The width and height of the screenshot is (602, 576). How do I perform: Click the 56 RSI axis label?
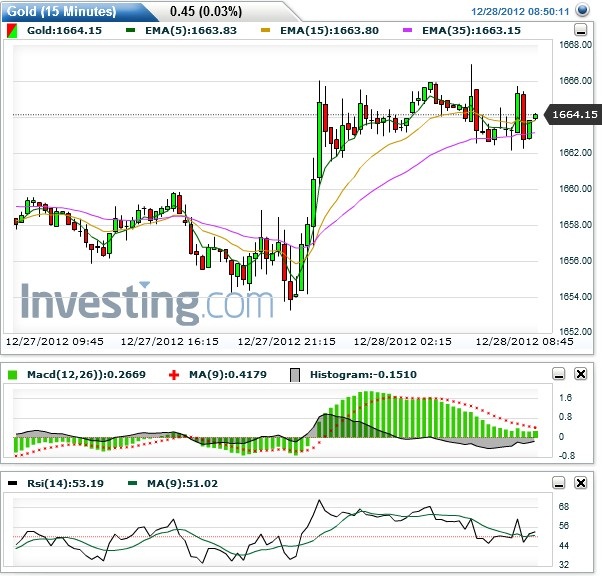click(564, 526)
